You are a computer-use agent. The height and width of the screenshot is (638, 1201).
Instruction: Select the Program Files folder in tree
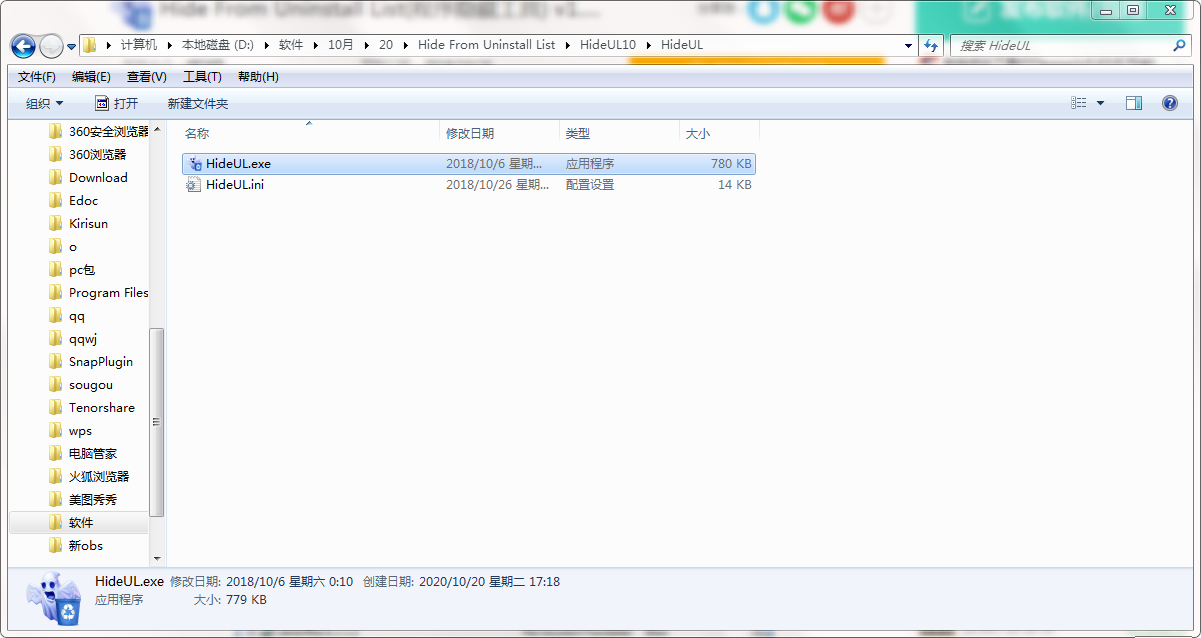click(98, 292)
